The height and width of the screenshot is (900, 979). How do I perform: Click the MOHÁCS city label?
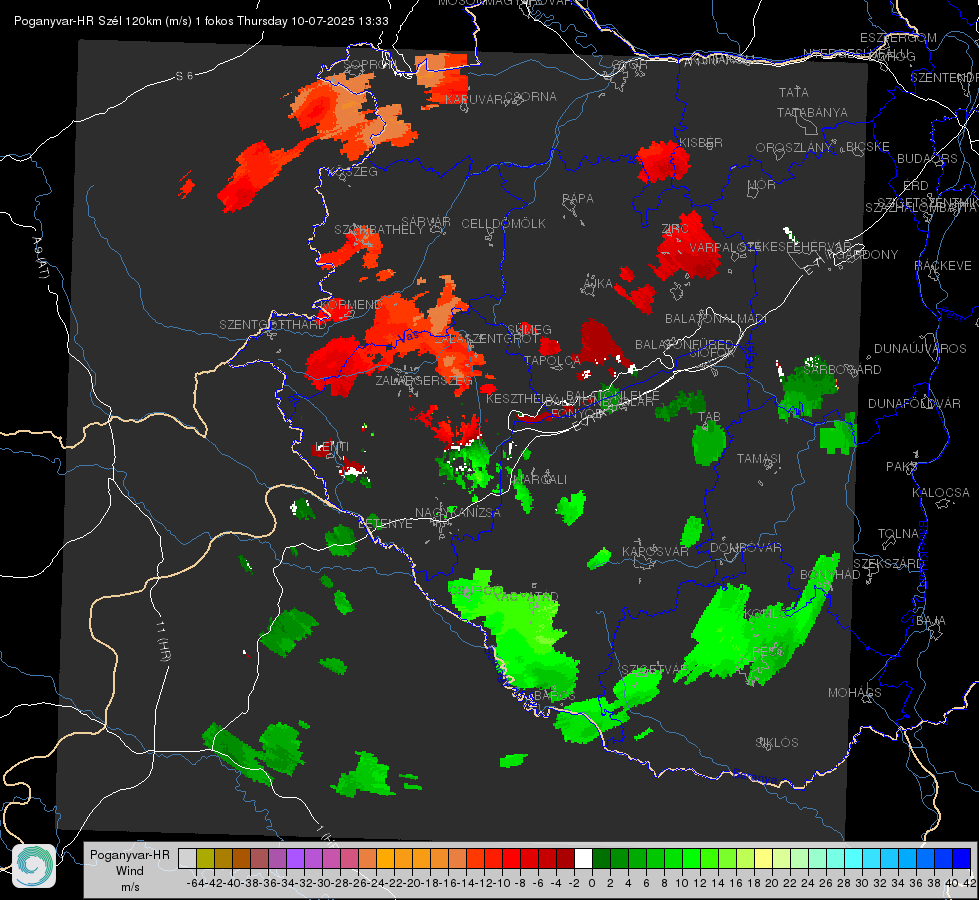[855, 693]
